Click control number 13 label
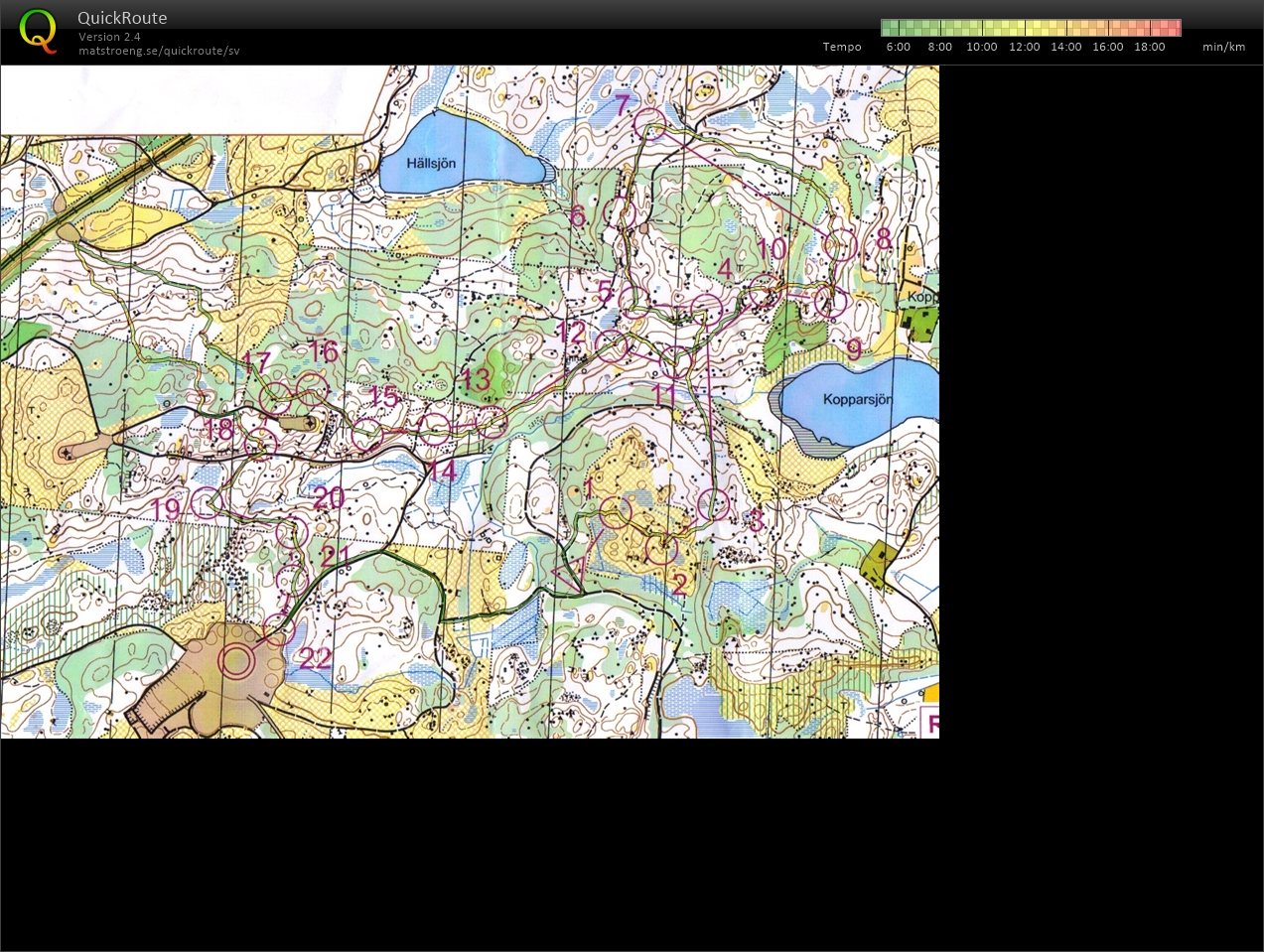The height and width of the screenshot is (952, 1264). click(x=475, y=378)
